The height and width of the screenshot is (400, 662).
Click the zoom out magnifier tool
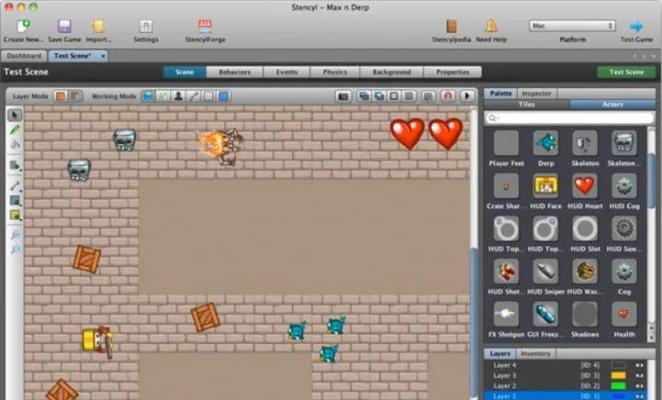(x=15, y=249)
